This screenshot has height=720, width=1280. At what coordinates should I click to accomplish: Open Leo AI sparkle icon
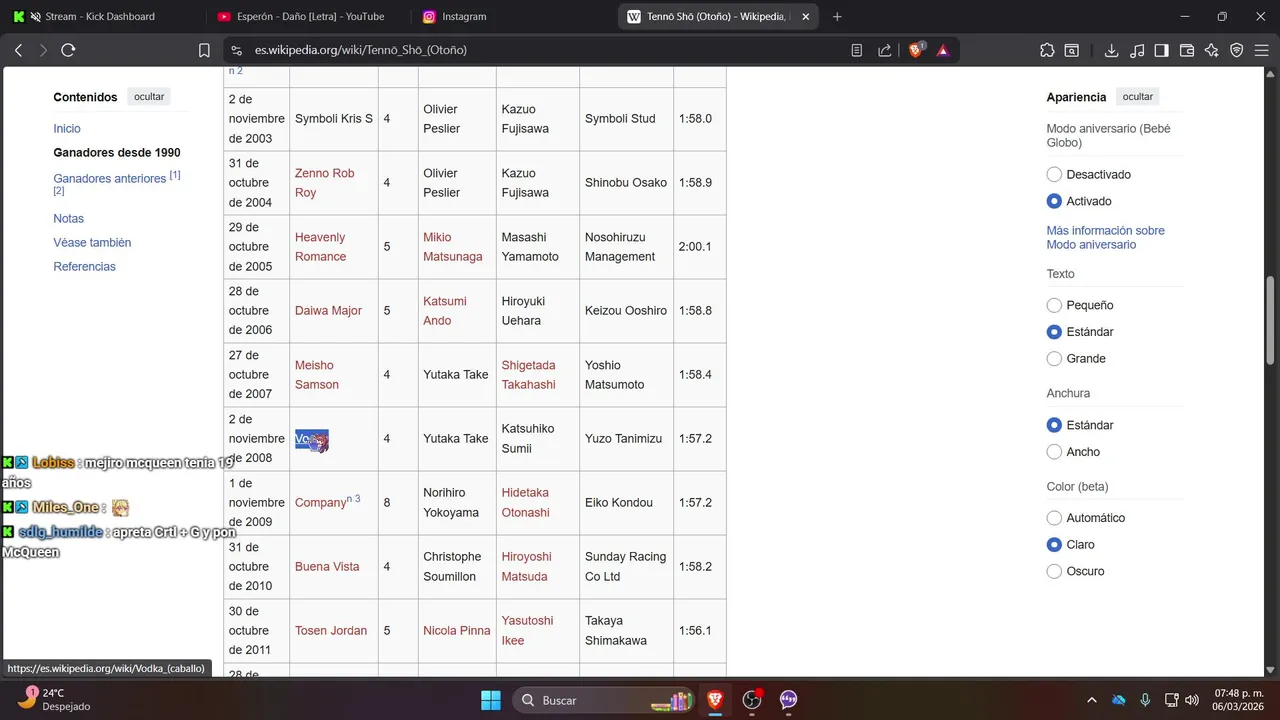click(1212, 50)
